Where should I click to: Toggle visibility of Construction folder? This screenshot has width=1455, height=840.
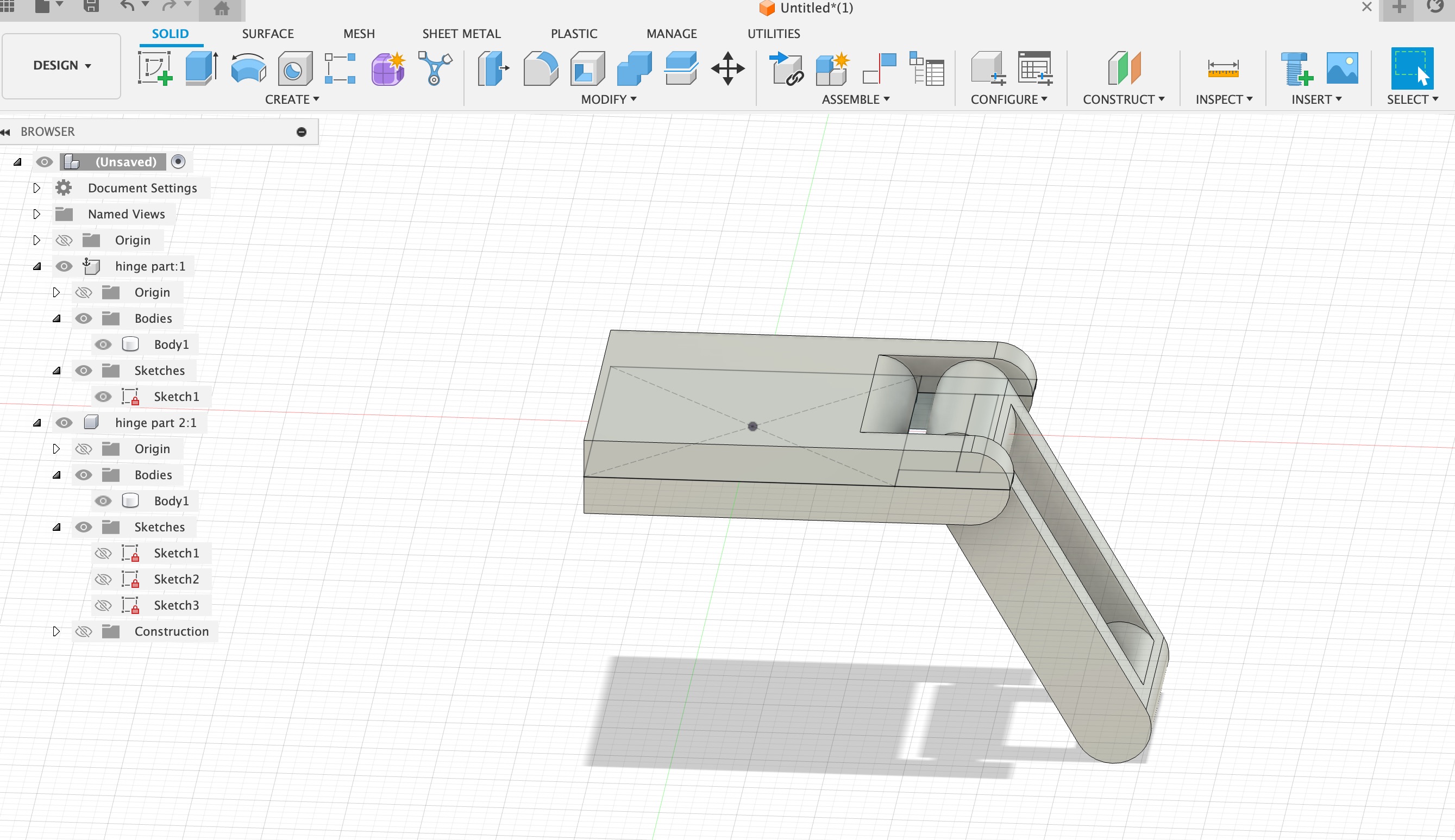(84, 631)
